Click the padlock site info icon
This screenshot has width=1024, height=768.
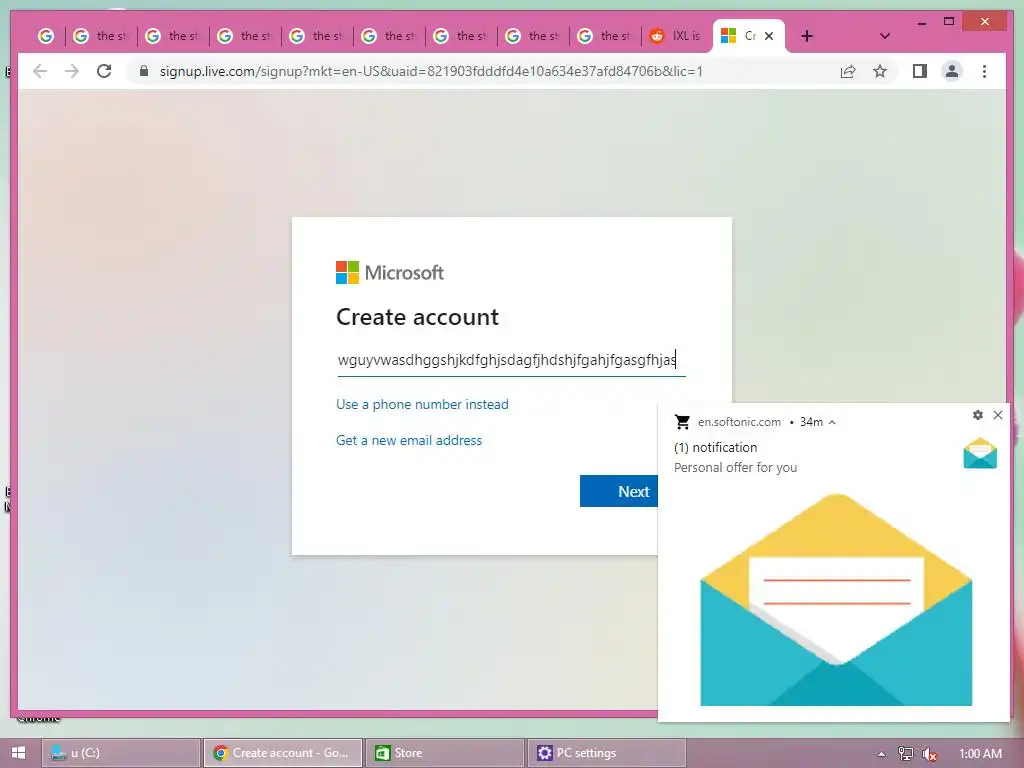144,71
